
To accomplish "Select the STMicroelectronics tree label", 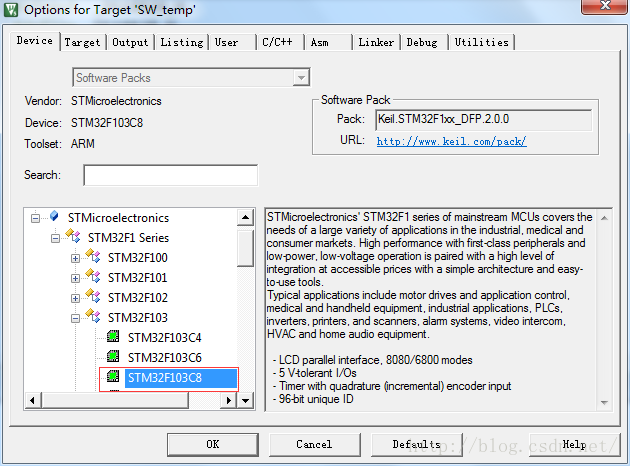I will (x=119, y=218).
